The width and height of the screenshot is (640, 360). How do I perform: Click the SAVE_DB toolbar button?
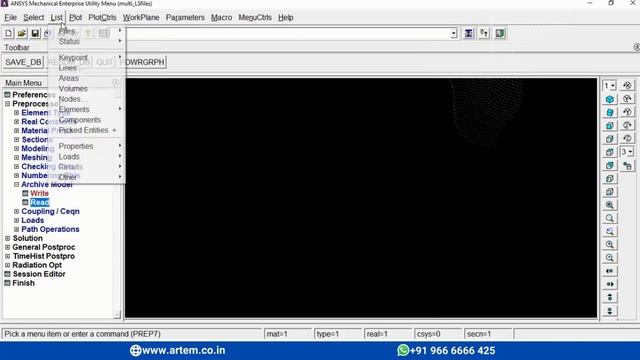pyautogui.click(x=23, y=62)
